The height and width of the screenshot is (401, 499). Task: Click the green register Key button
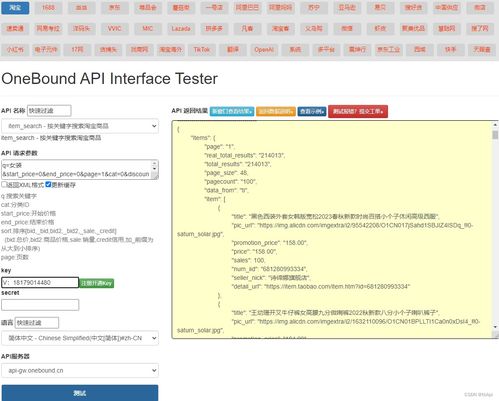97,283
